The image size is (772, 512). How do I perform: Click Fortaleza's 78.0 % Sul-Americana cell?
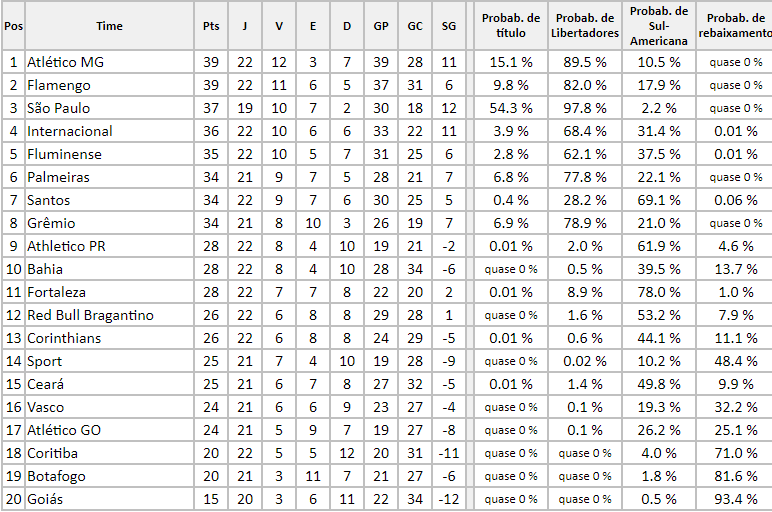[659, 292]
